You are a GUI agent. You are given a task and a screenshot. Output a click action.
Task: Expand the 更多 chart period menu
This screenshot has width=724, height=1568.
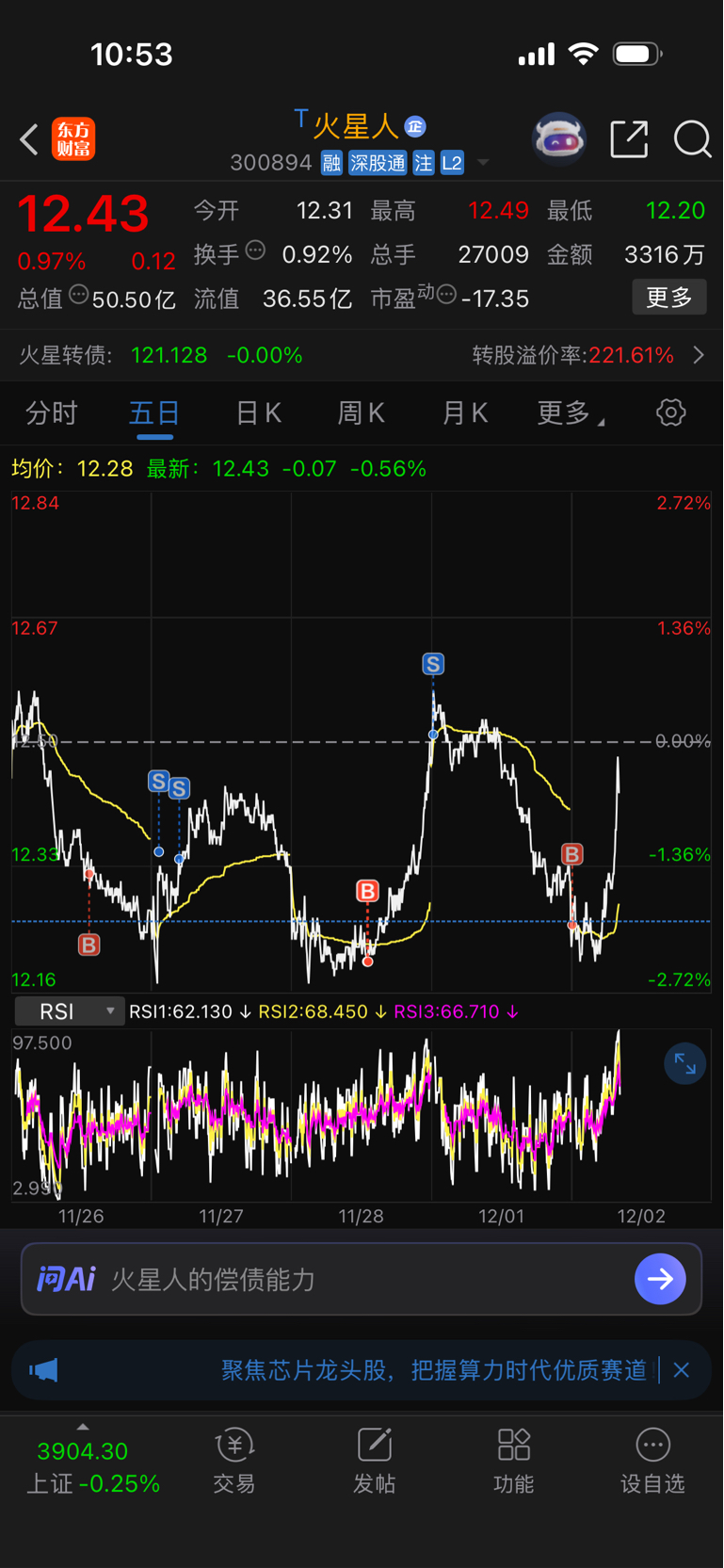[x=571, y=412]
